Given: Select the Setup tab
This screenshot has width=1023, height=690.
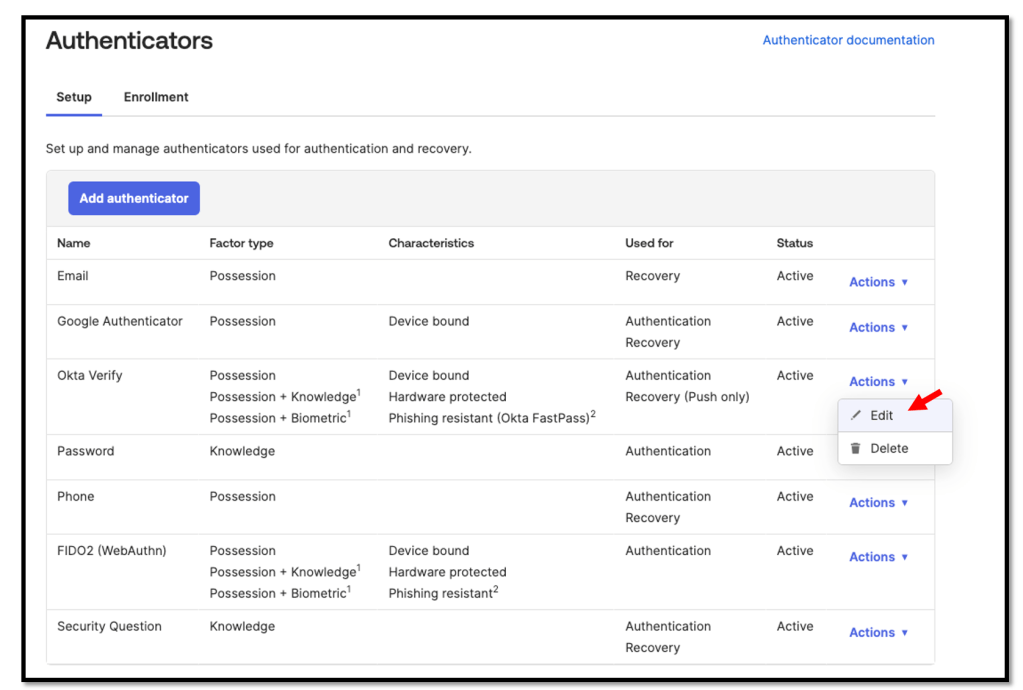Looking at the screenshot, I should click(x=74, y=97).
